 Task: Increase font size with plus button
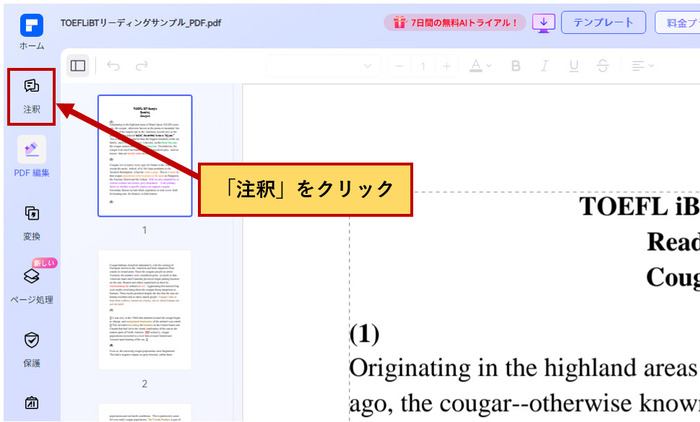point(446,66)
